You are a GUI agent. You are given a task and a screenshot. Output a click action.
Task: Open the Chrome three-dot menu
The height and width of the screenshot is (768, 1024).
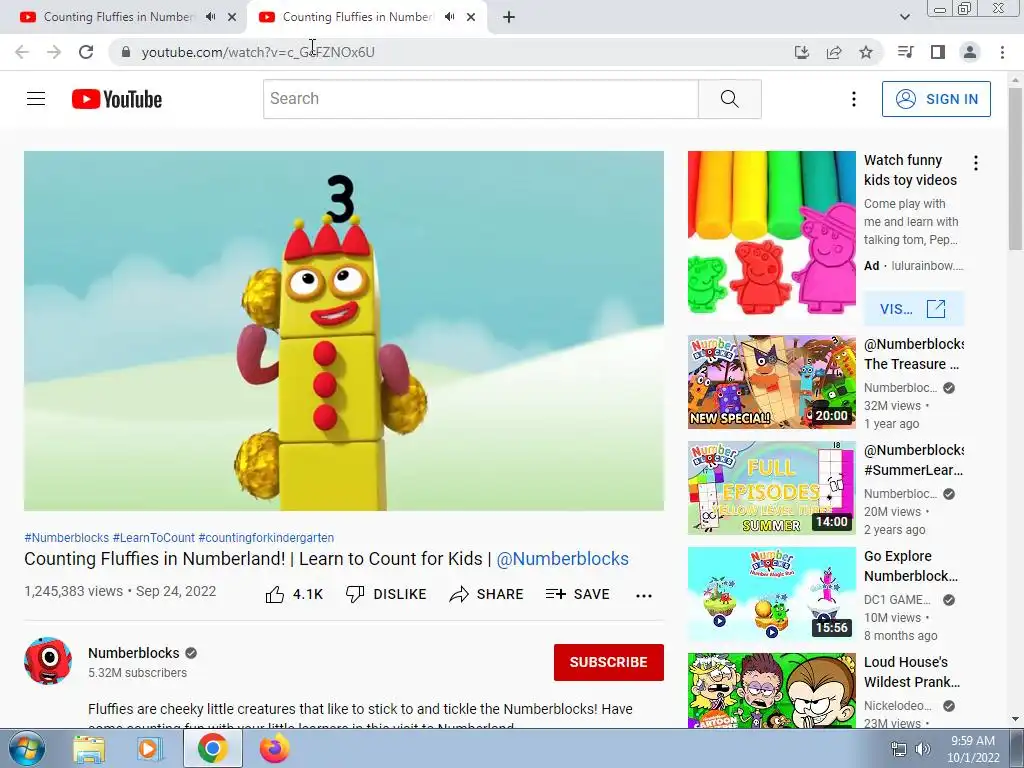[1002, 52]
